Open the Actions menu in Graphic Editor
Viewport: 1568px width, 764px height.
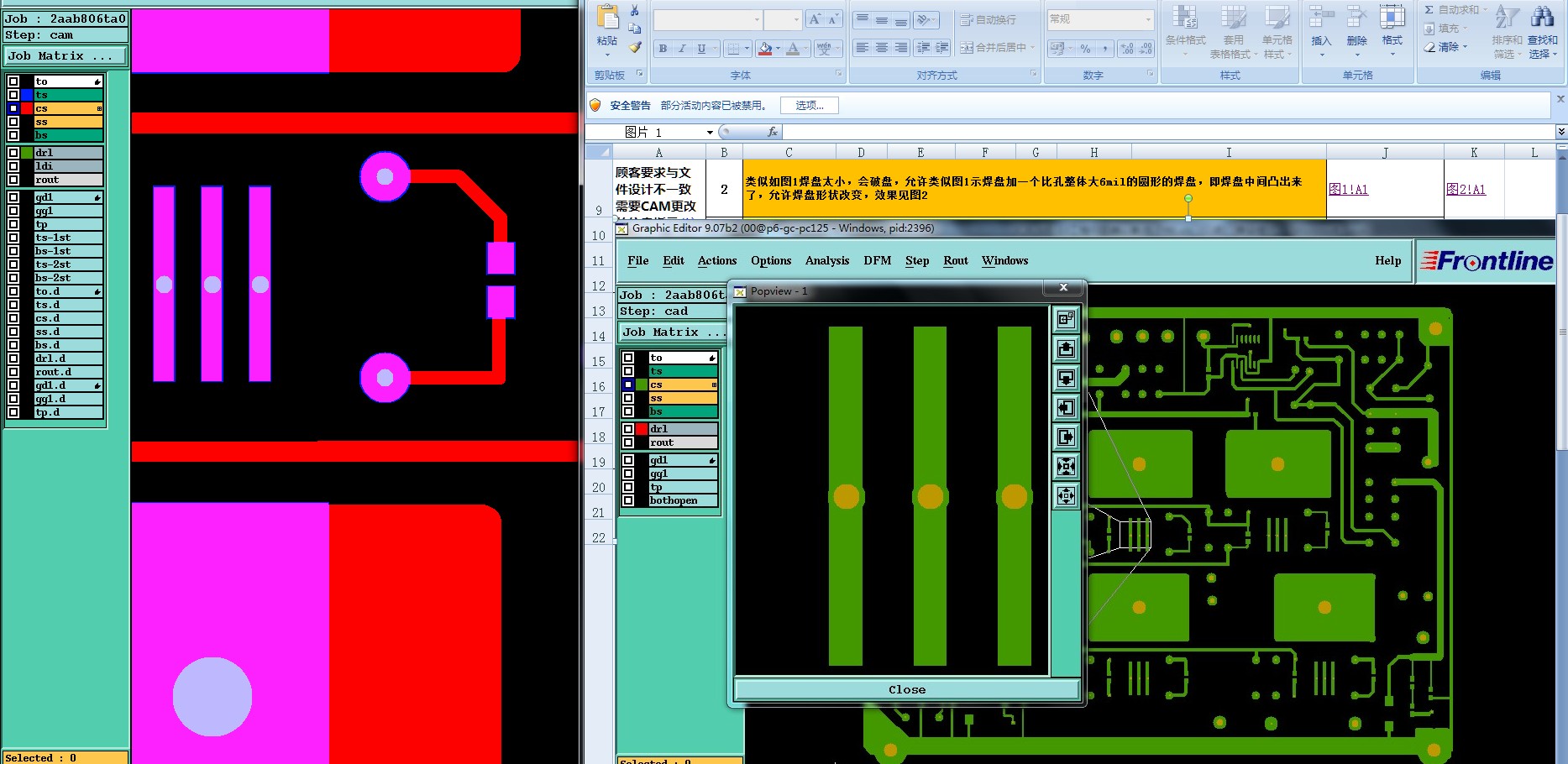pyautogui.click(x=717, y=260)
